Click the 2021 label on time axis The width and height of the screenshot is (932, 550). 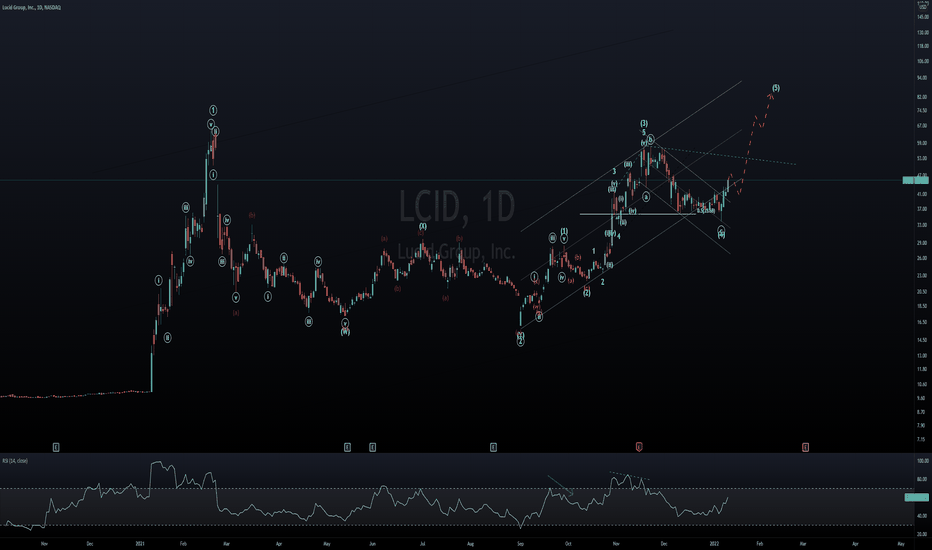140,543
